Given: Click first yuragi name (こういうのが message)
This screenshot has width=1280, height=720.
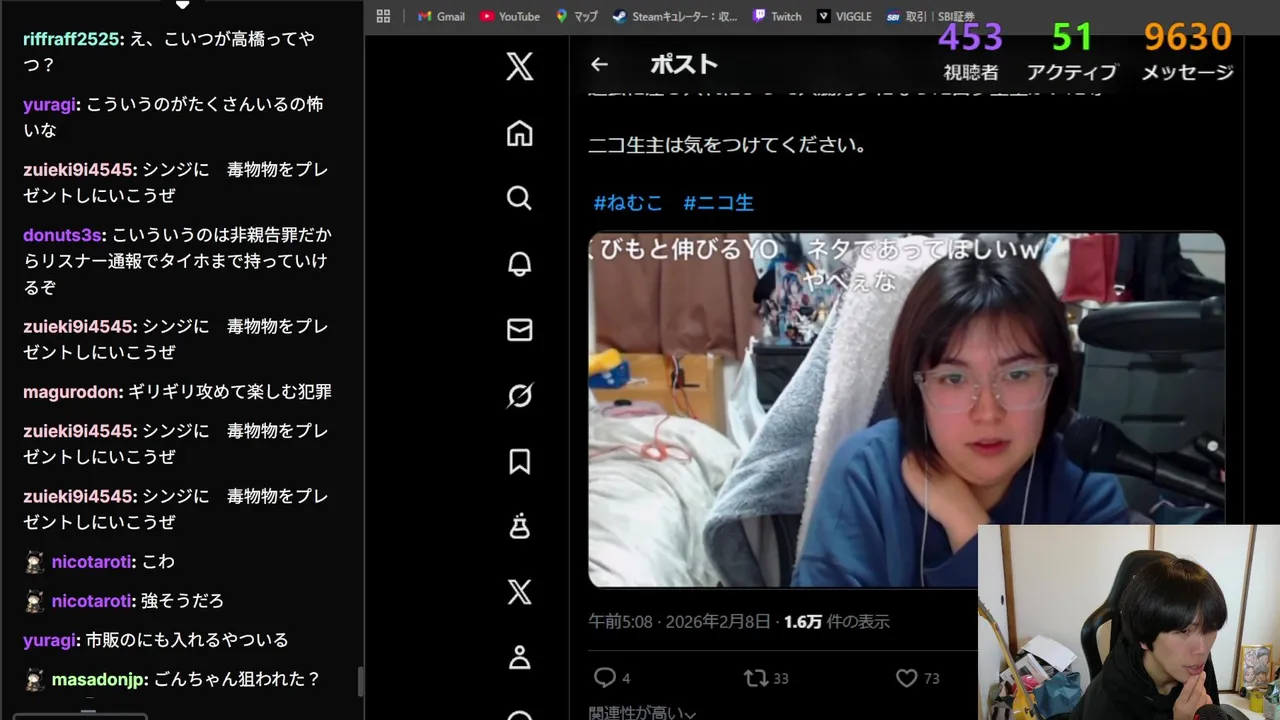Looking at the screenshot, I should [51, 104].
